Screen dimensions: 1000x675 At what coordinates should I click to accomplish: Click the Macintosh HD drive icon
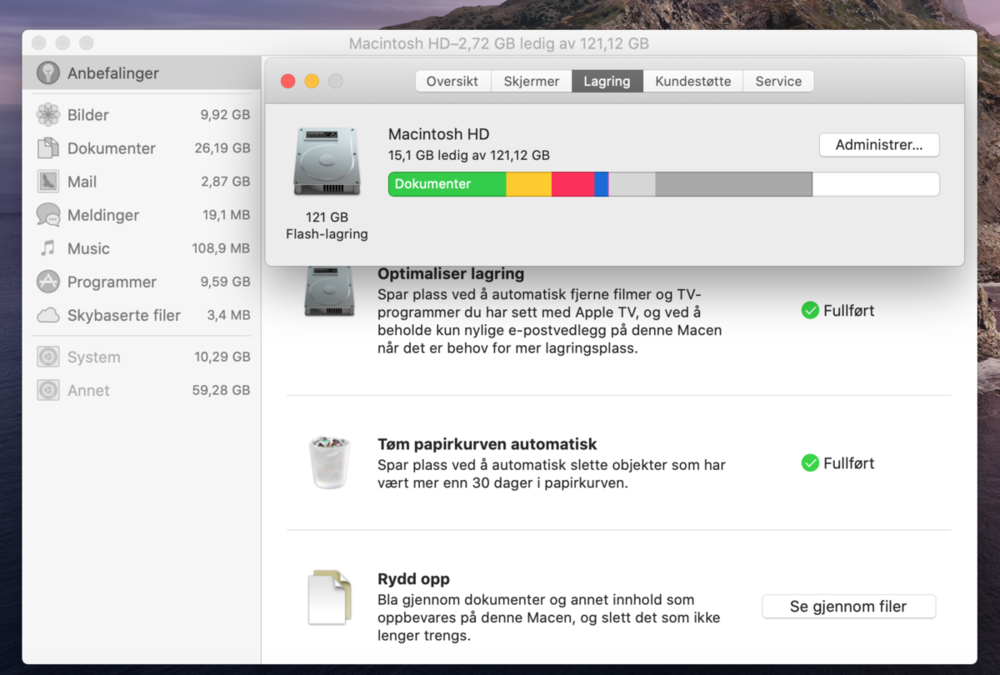click(327, 161)
